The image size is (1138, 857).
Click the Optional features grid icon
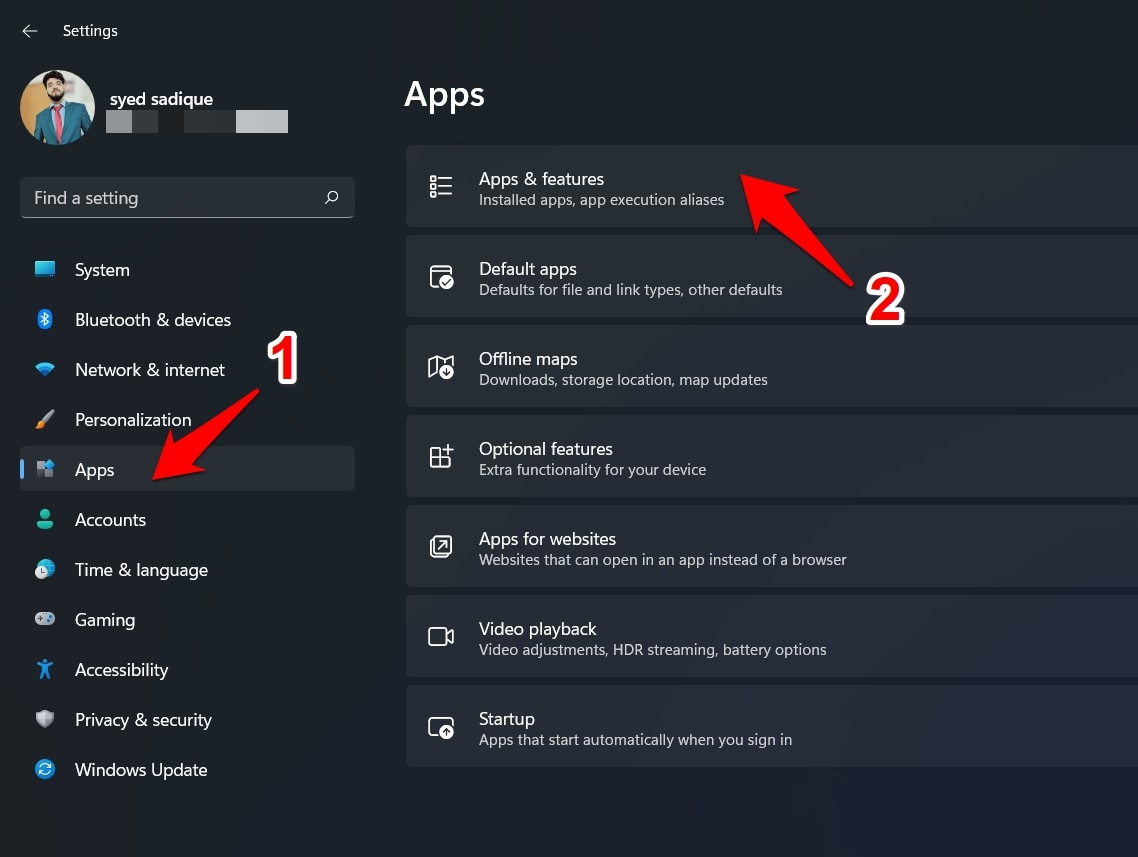tap(441, 456)
